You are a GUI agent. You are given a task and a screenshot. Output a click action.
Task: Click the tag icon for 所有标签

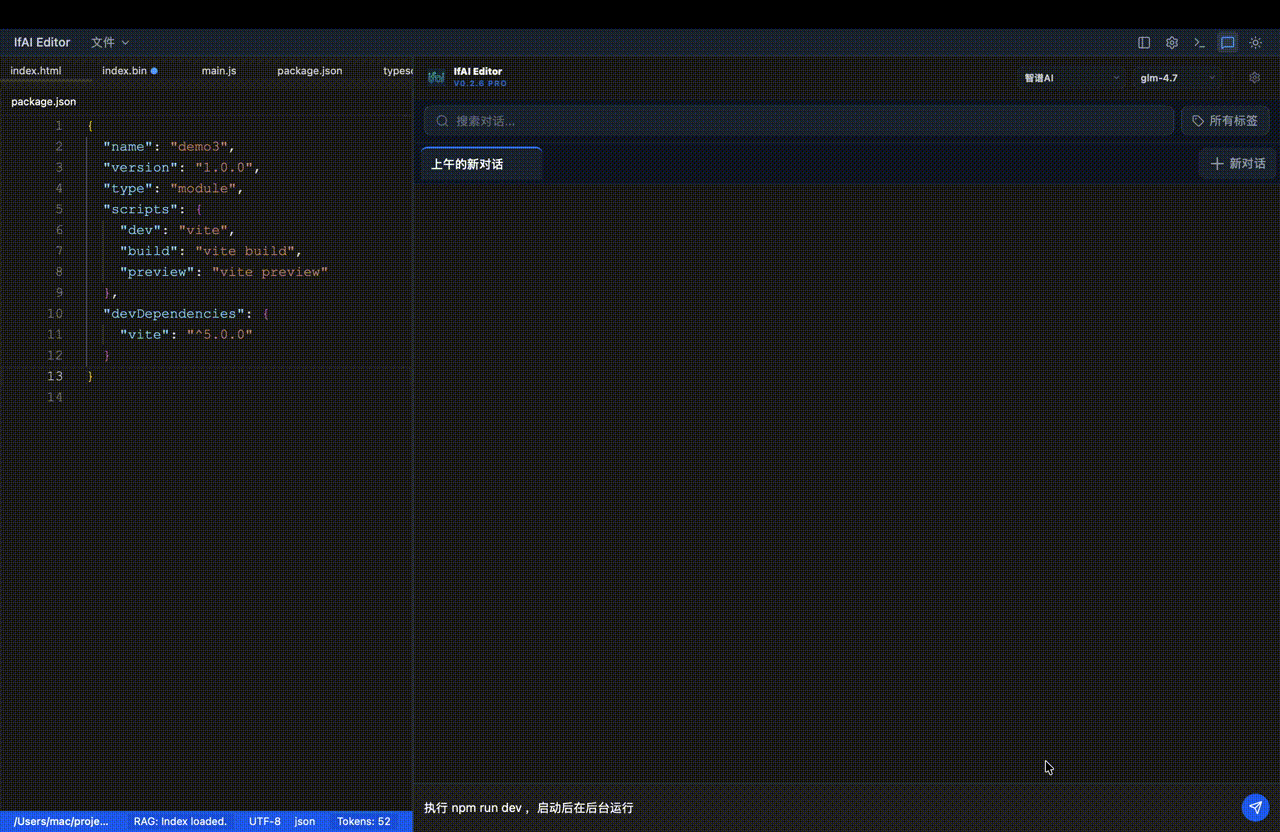[1198, 121]
